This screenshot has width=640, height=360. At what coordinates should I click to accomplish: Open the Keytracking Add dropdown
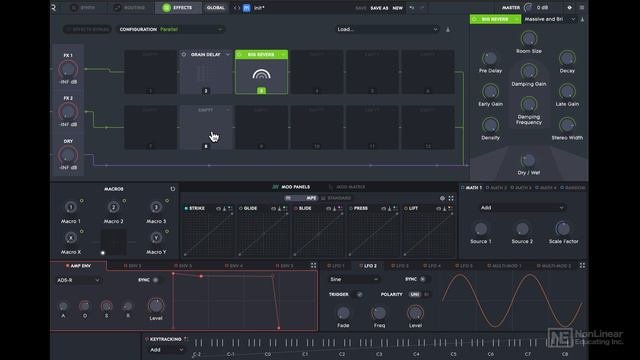point(167,350)
